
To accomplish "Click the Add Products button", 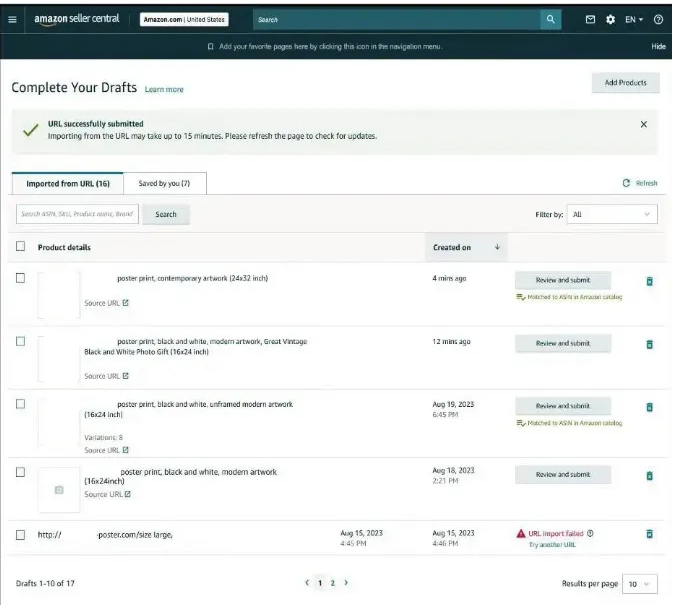I will [x=625, y=82].
